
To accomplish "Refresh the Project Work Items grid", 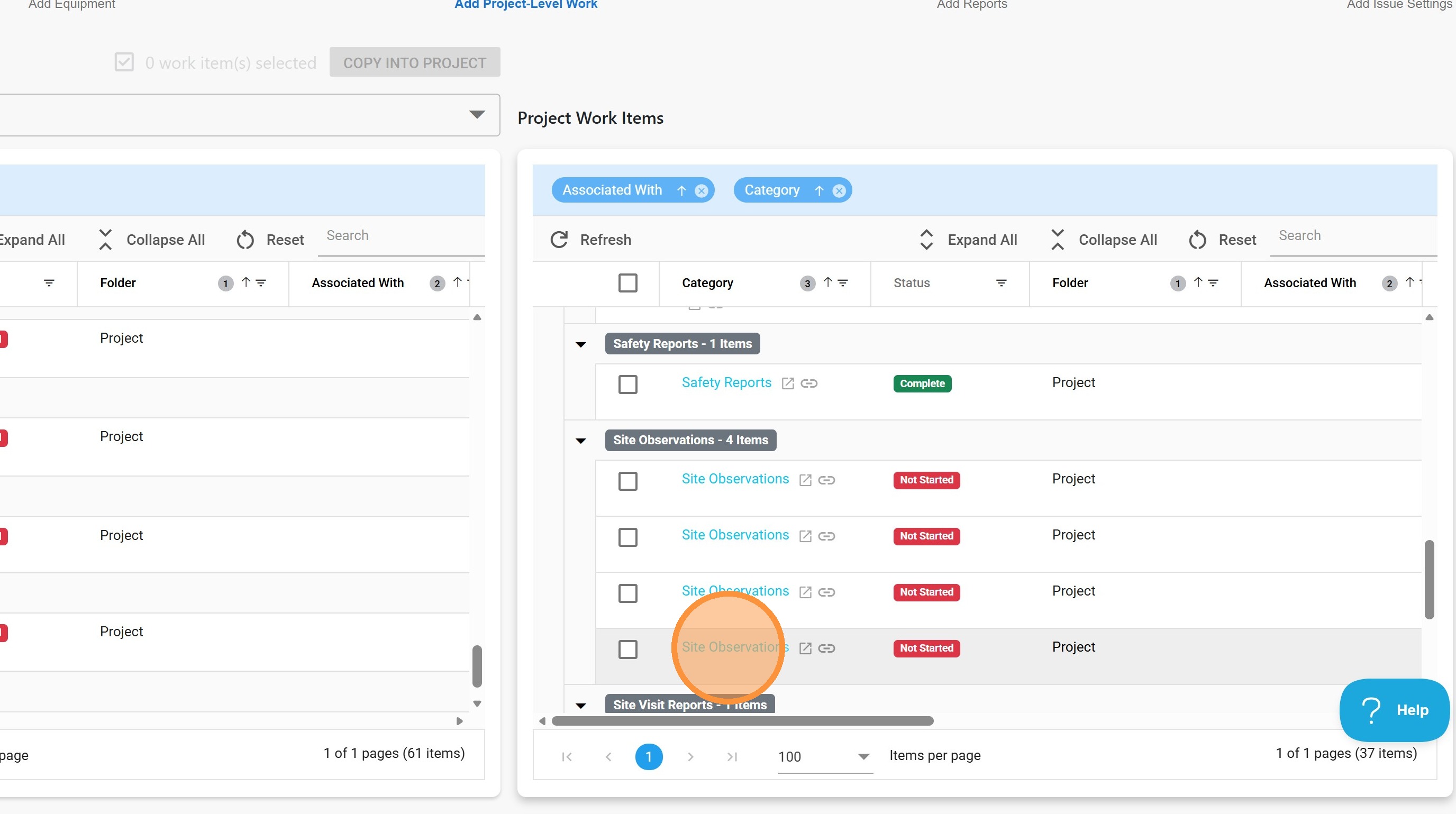I will [590, 240].
